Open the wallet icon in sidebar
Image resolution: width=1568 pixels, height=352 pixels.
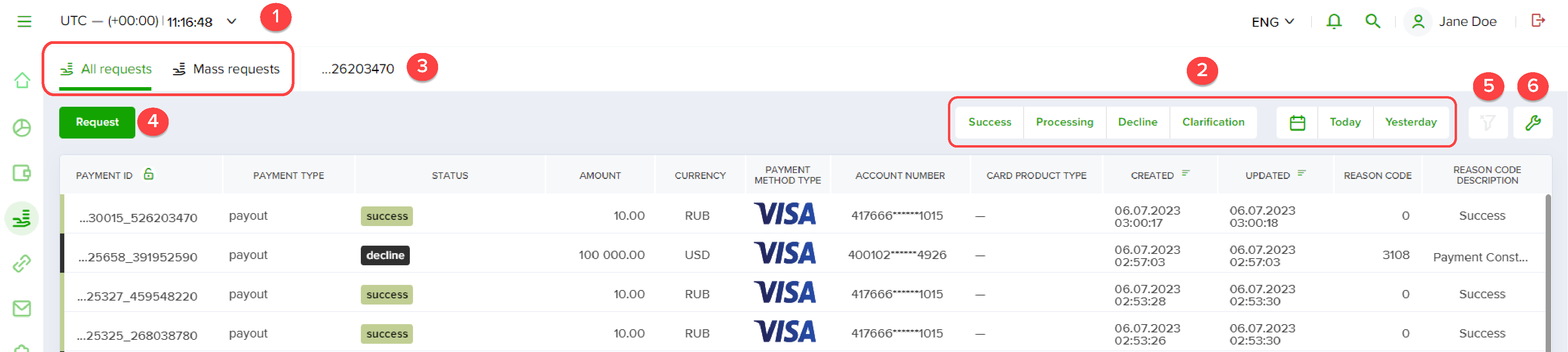pos(22,173)
